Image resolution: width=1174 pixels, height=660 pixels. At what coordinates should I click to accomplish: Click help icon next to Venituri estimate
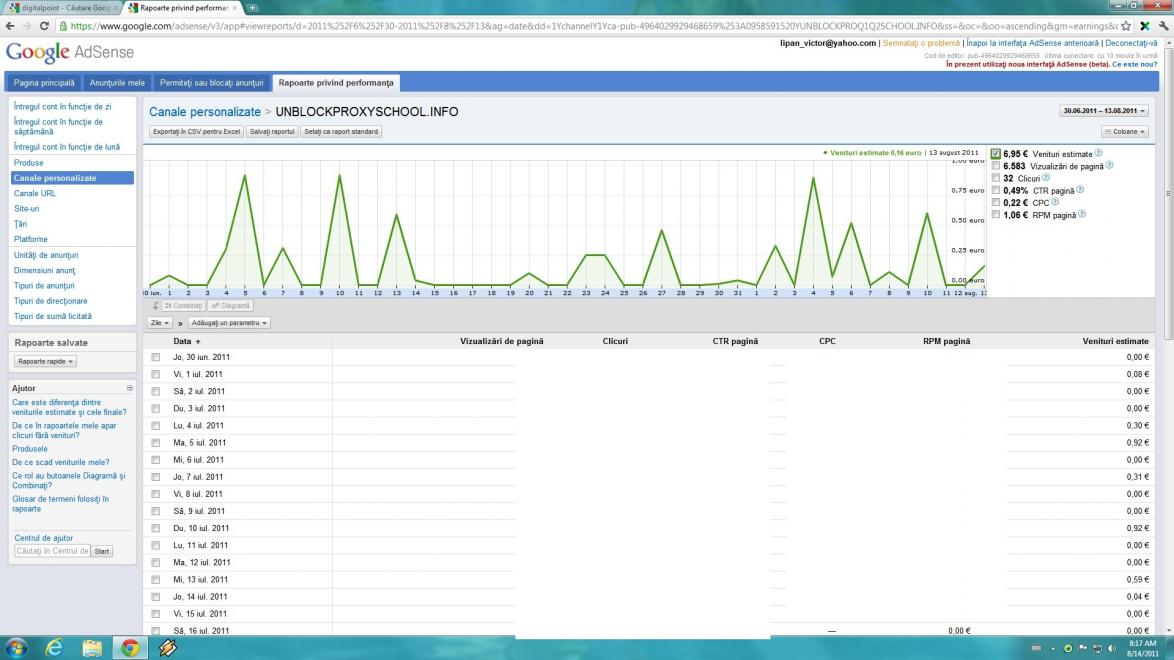pyautogui.click(x=1099, y=153)
